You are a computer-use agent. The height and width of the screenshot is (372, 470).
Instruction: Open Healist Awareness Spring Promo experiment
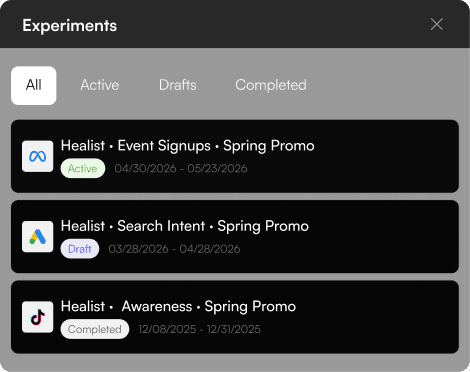click(178, 306)
